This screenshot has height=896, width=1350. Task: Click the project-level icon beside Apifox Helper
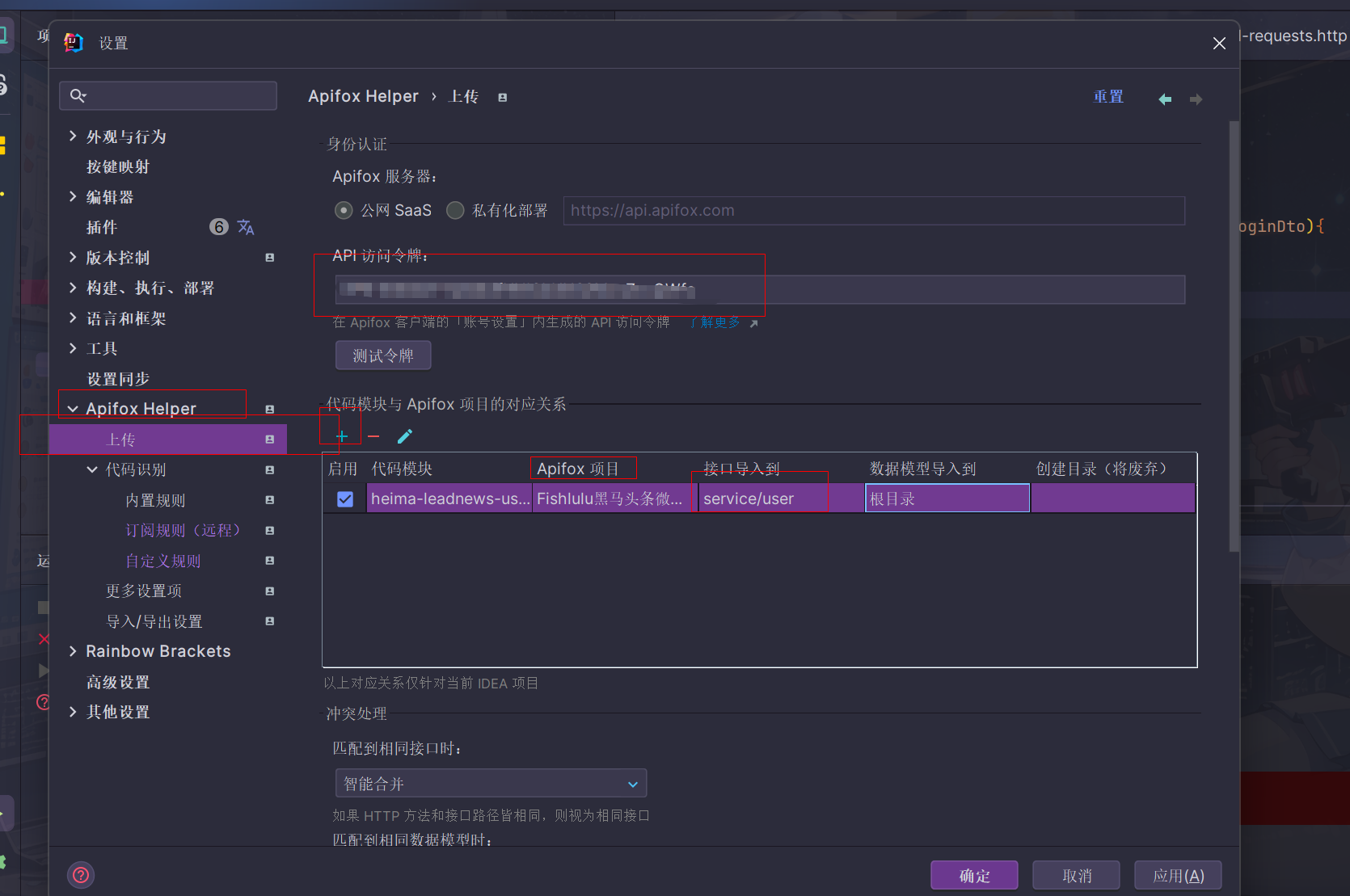point(270,410)
